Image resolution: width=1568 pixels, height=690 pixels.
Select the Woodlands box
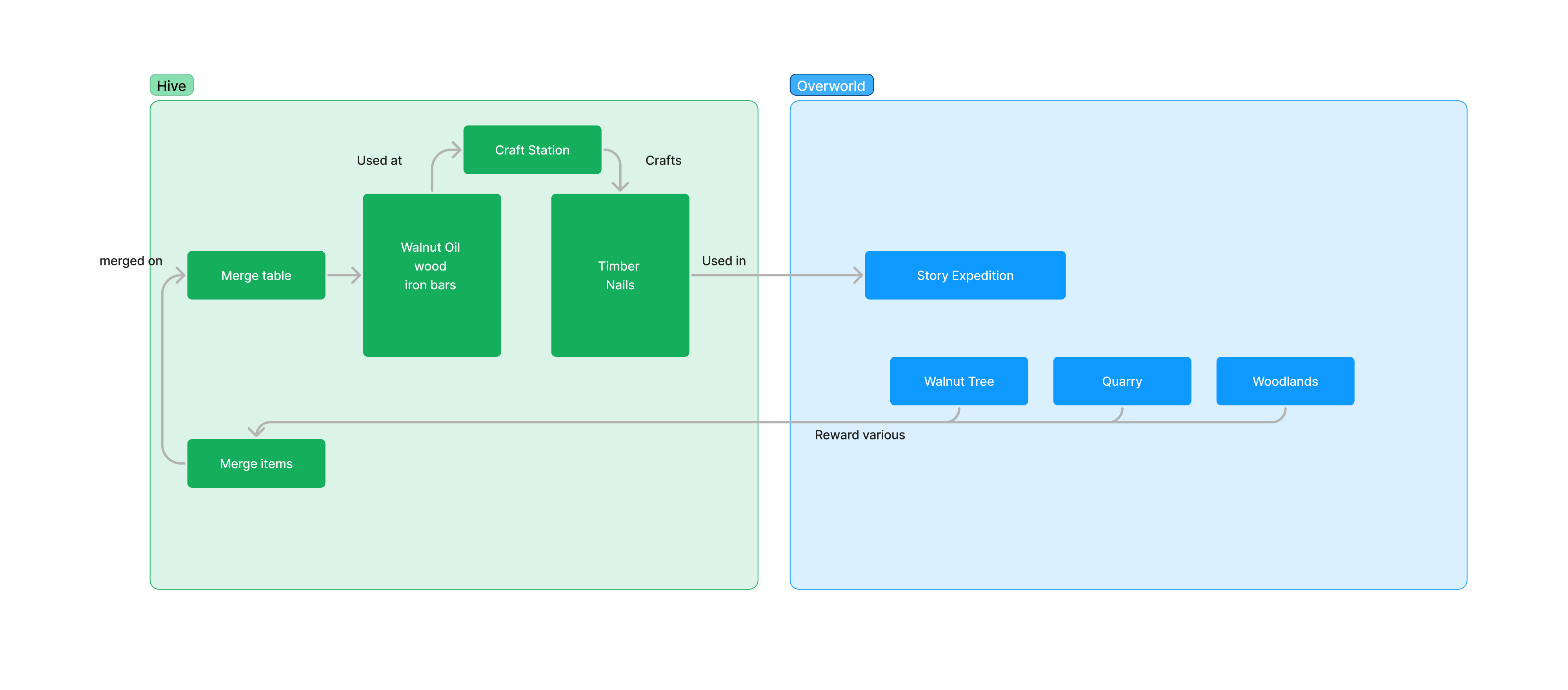[x=1285, y=381]
